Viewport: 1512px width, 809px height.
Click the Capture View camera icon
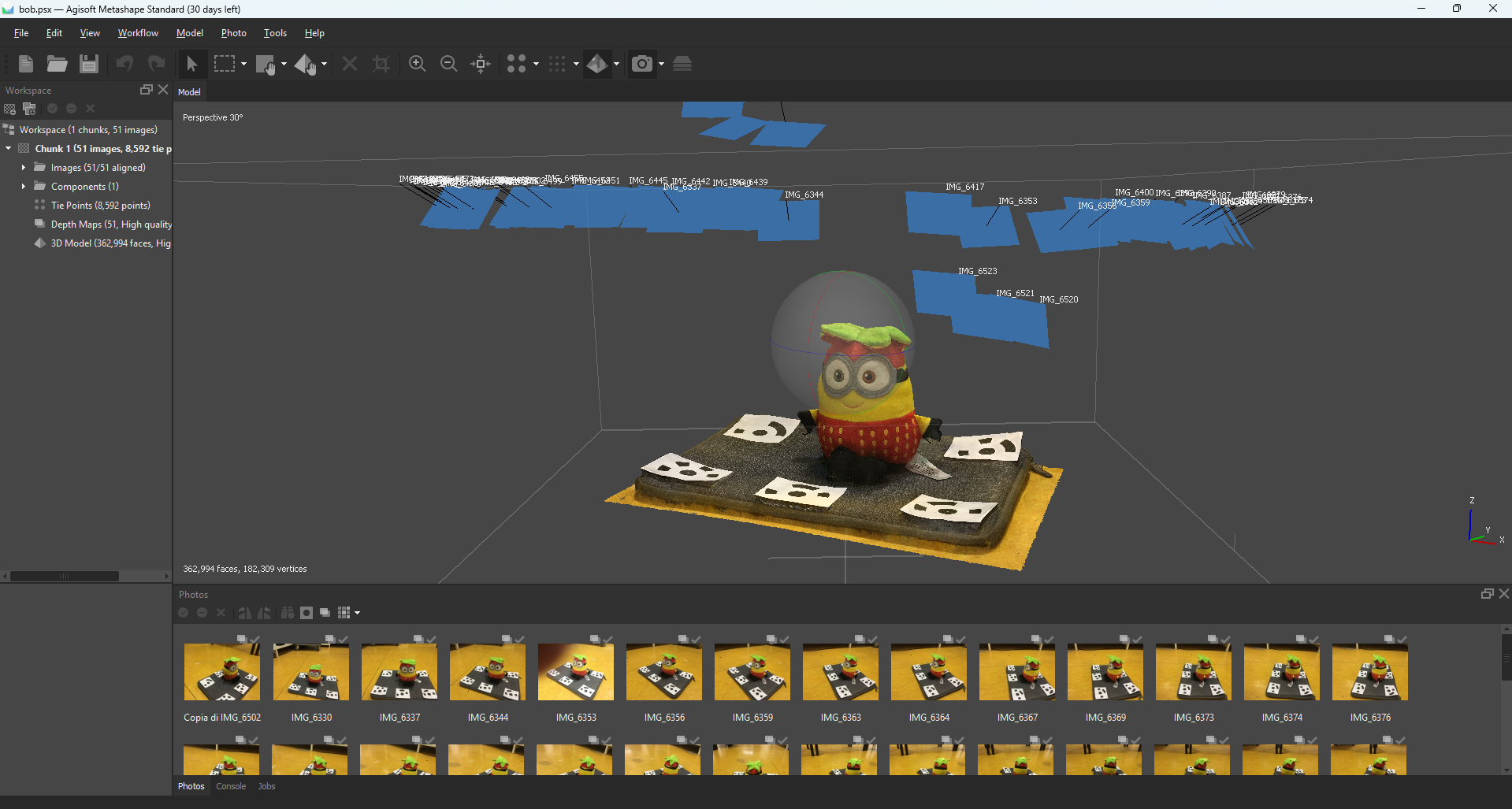tap(641, 64)
